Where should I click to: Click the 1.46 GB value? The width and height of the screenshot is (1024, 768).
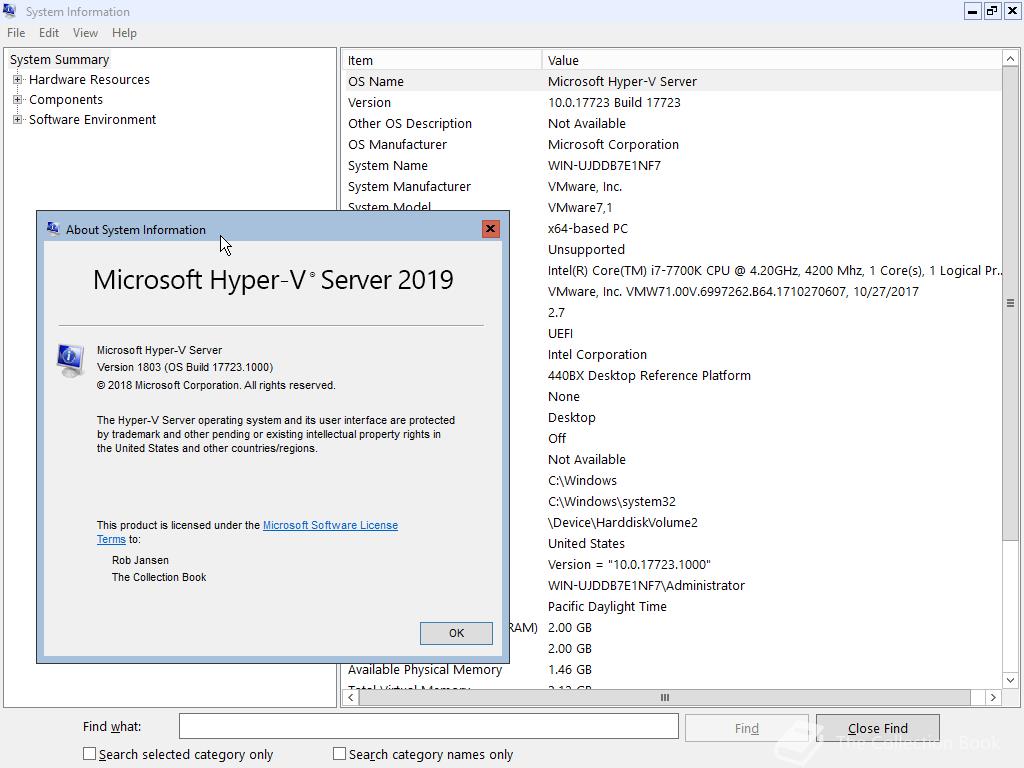pos(569,669)
